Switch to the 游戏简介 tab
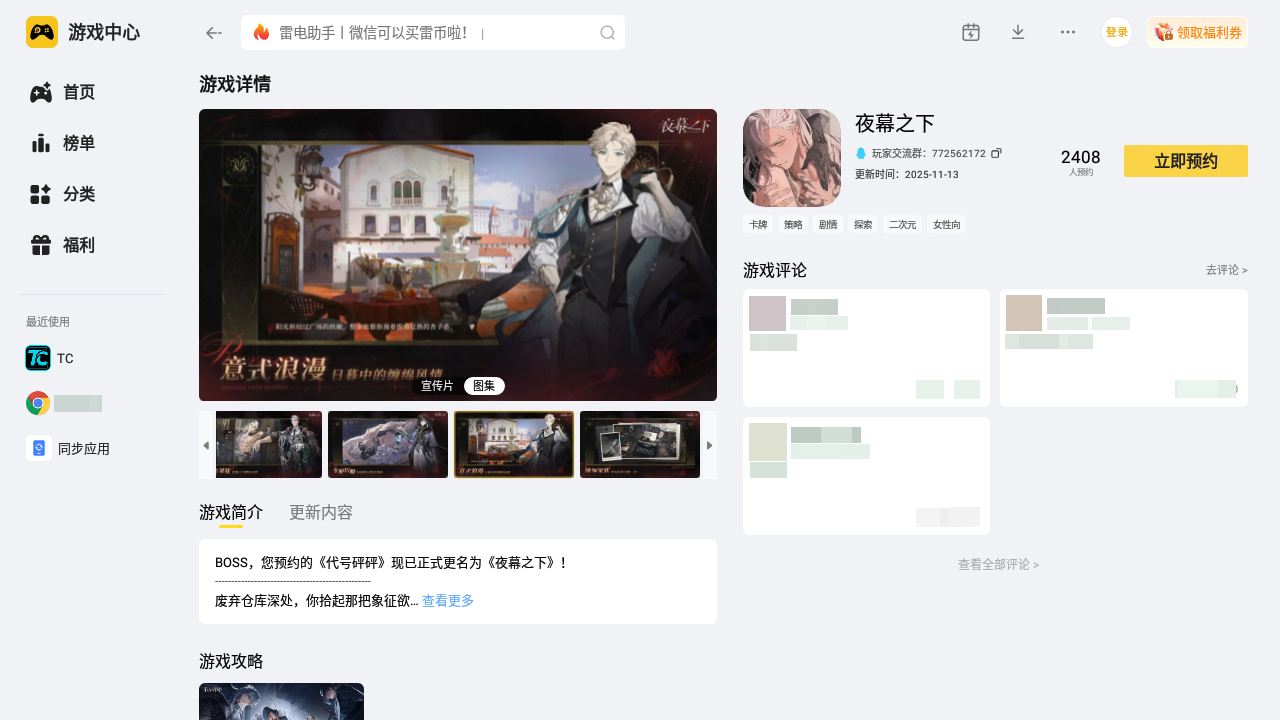The width and height of the screenshot is (1280, 720). point(230,512)
